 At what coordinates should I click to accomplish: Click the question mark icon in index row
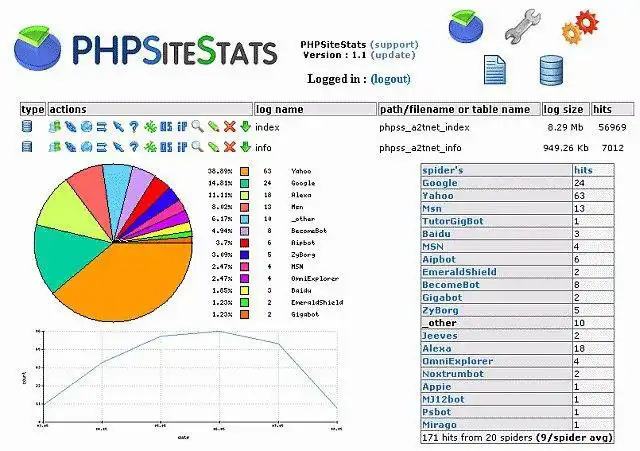pyautogui.click(x=134, y=127)
